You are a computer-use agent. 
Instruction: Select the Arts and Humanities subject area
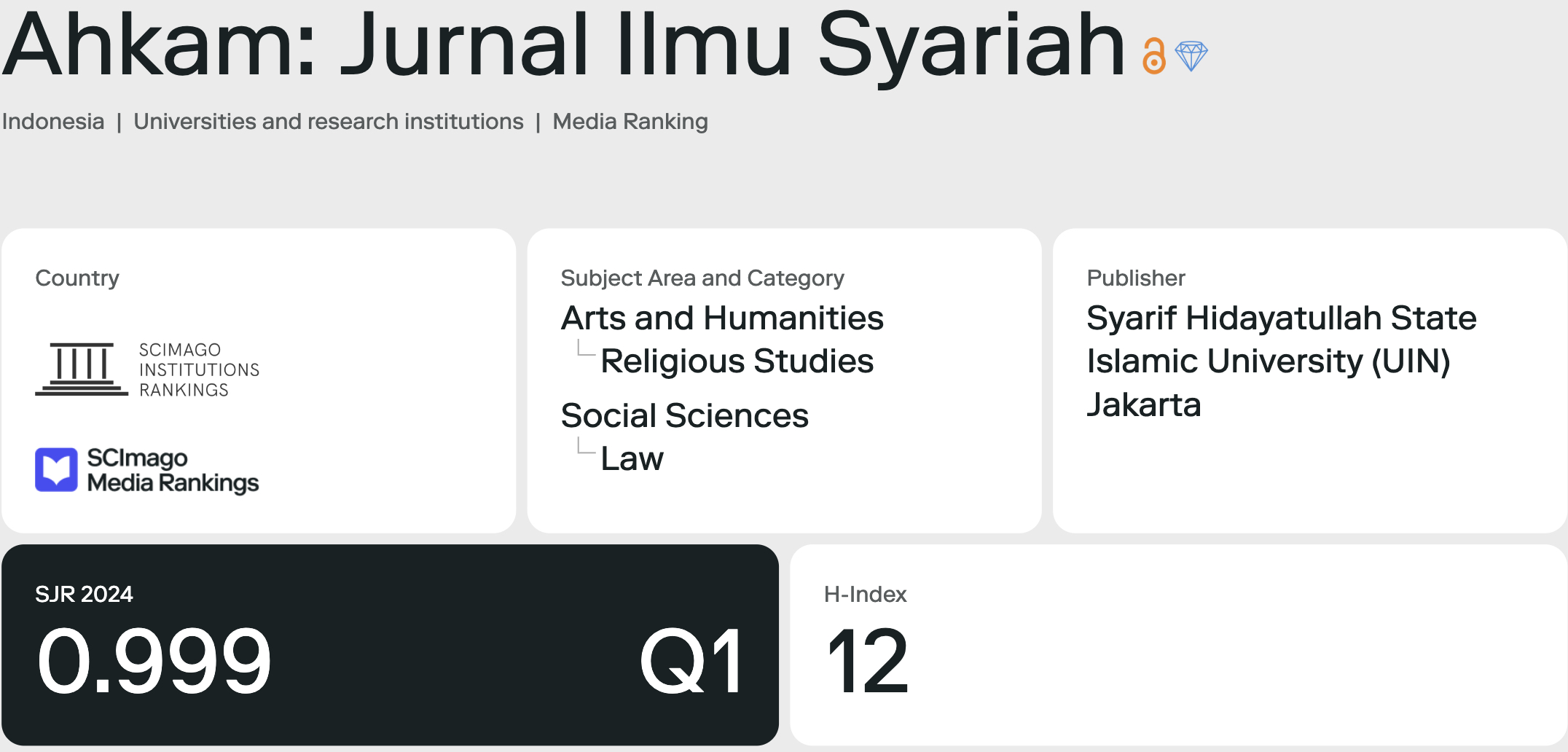tap(721, 318)
